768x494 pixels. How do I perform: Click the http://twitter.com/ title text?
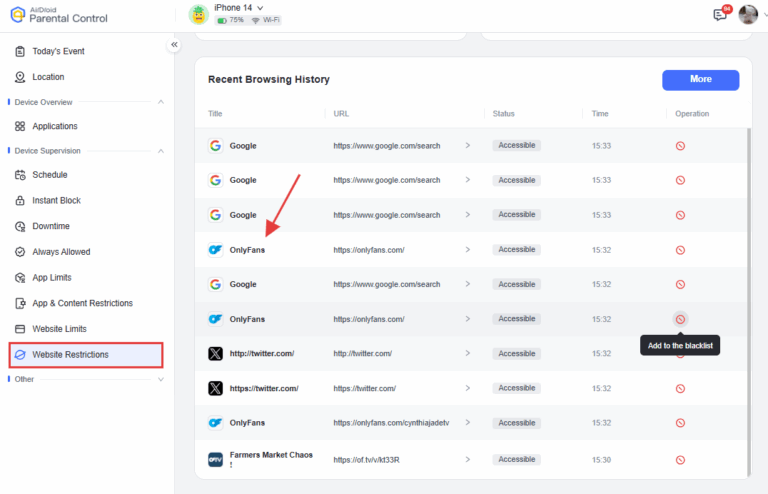click(x=262, y=353)
